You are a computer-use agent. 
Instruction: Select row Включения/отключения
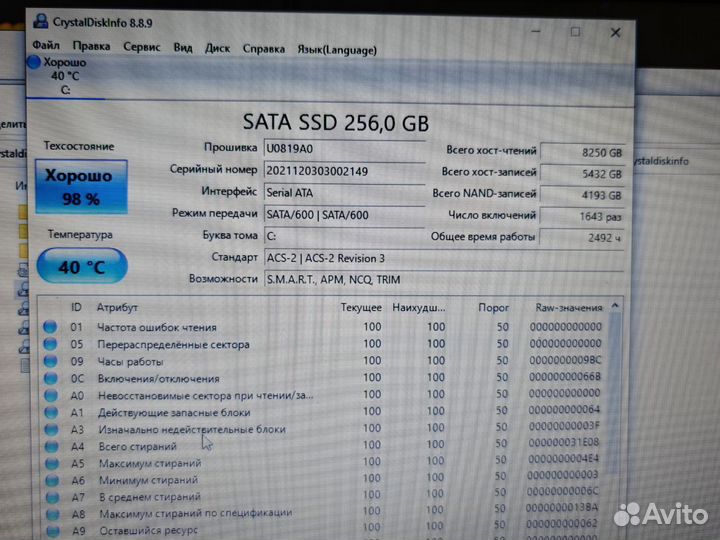[322, 378]
